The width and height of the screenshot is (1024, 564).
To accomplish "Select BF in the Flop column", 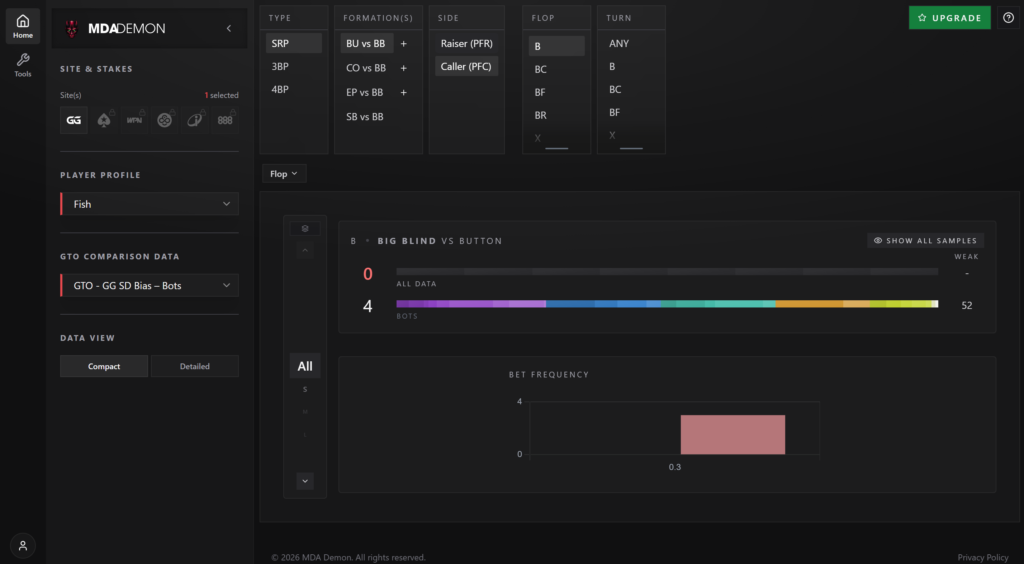I will [556, 93].
